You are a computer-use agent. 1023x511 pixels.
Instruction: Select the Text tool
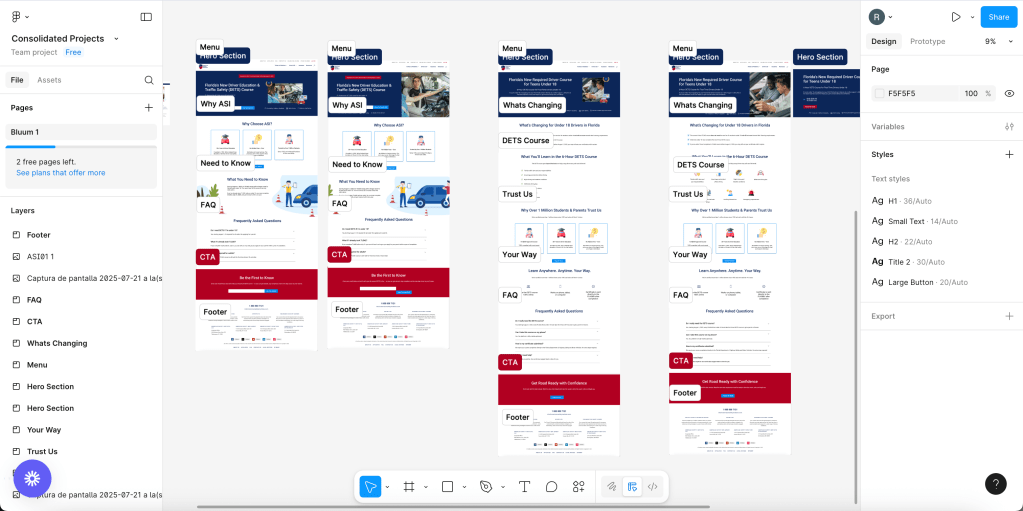click(x=524, y=487)
